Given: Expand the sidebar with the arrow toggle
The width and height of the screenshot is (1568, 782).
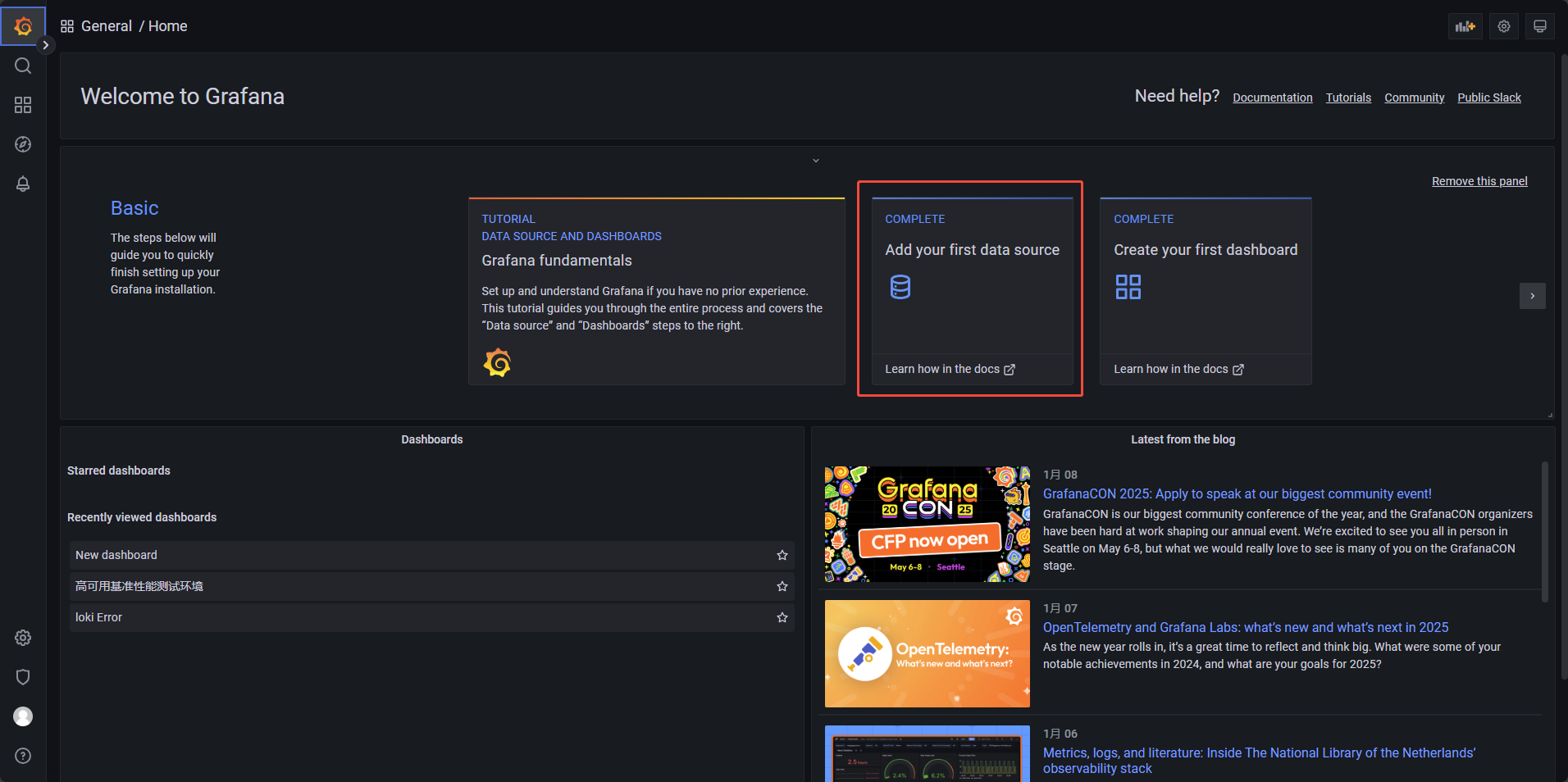Looking at the screenshot, I should [x=46, y=45].
